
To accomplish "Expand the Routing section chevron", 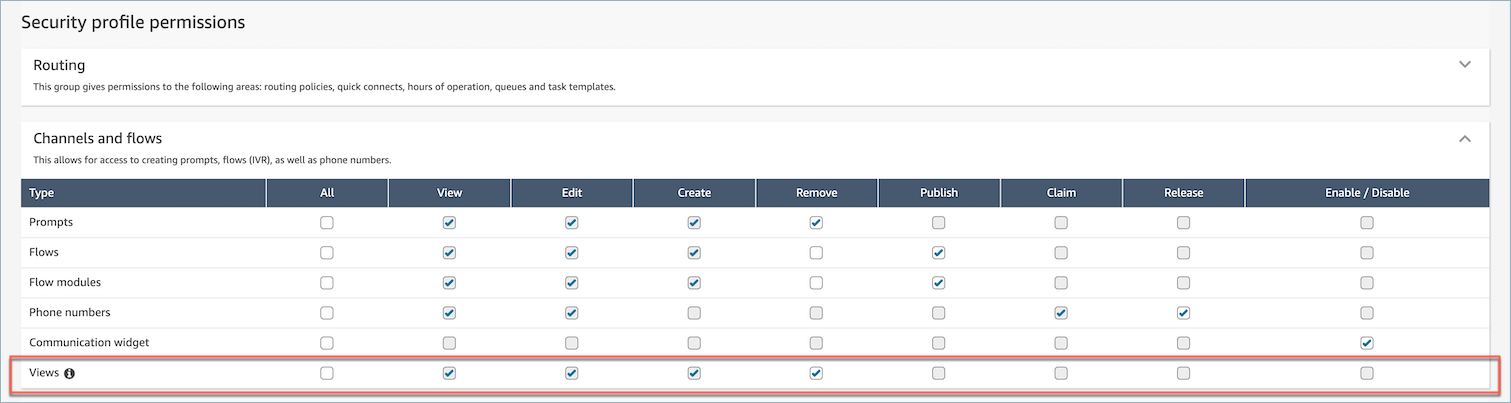I will click(x=1465, y=64).
